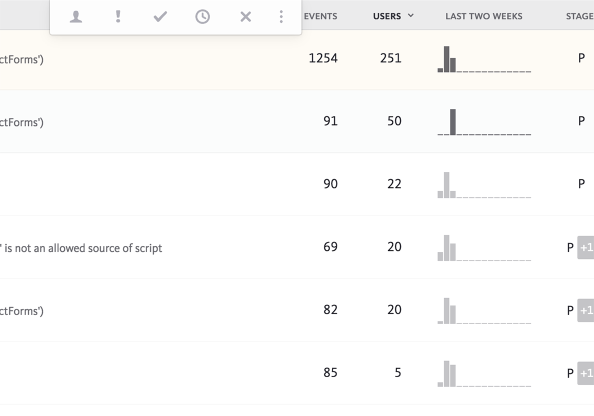Open trend chart for the 5 users row
This screenshot has height=416, width=594.
click(484, 374)
